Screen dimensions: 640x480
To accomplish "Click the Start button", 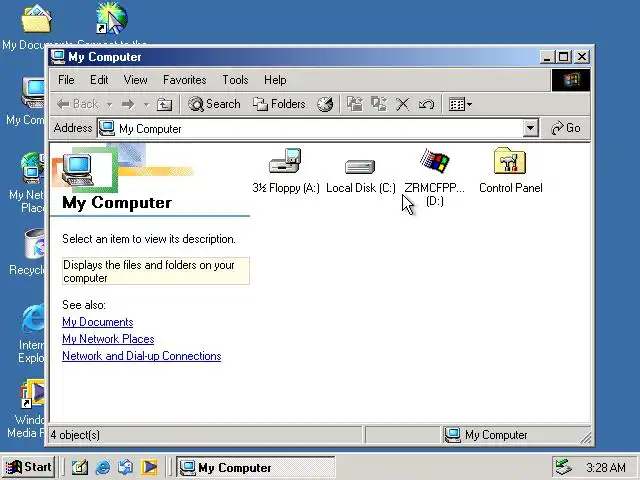I will 28,467.
